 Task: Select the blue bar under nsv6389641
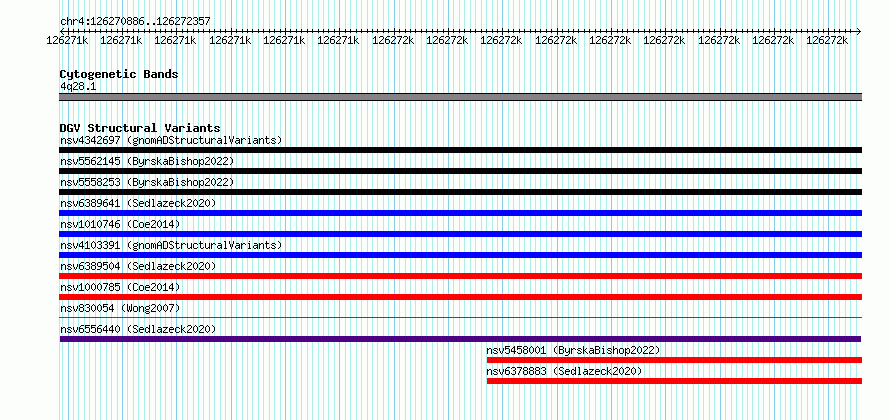460,213
